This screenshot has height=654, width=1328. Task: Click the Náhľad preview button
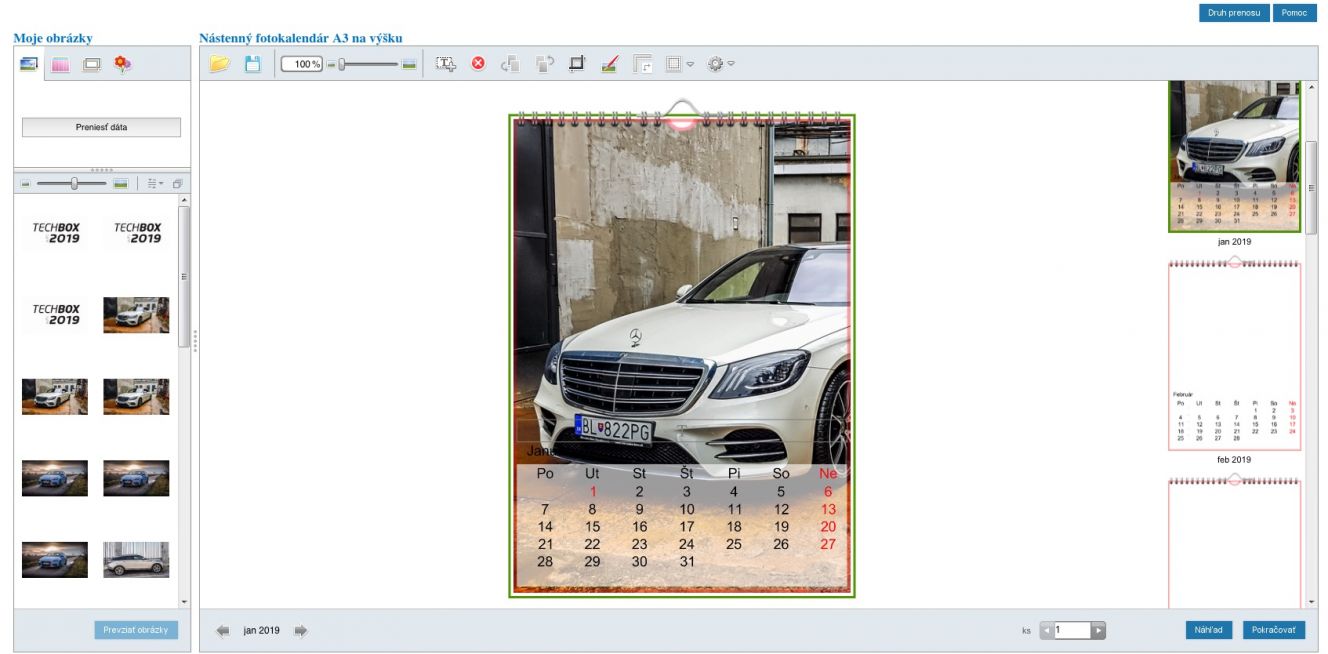coord(1209,630)
